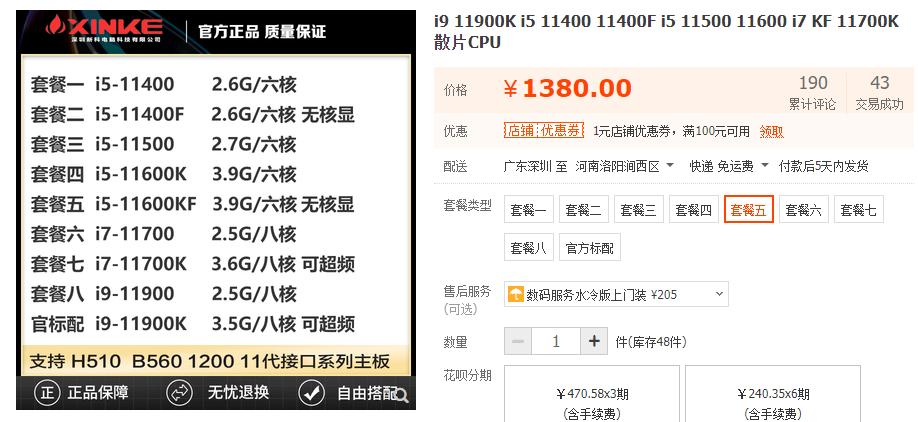The image size is (918, 422).
Task: Click the orange service icon beside 数码服务水冷版
Action: tap(516, 294)
